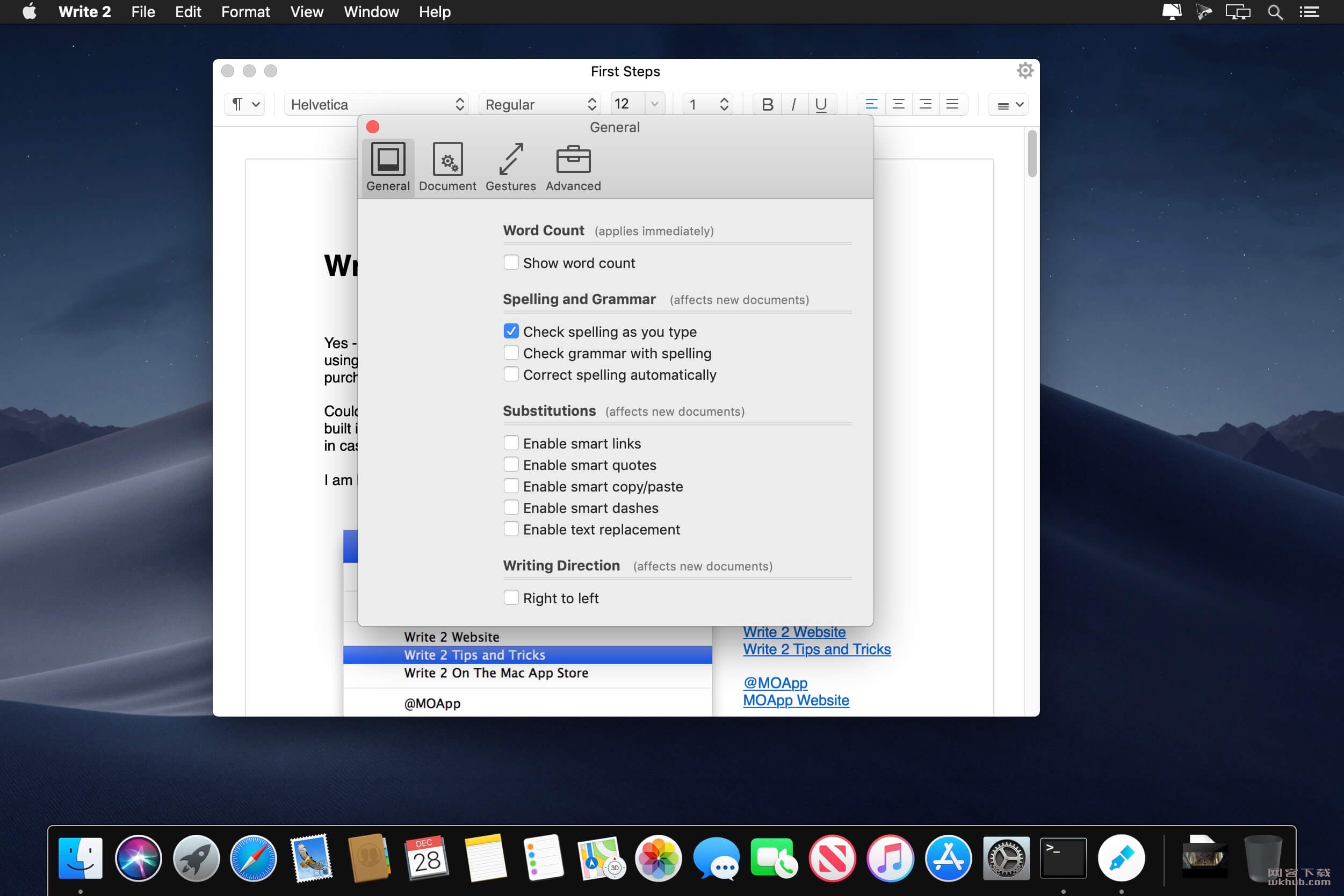1344x896 pixels.
Task: Open Terminal from the Dock
Action: pyautogui.click(x=1063, y=858)
